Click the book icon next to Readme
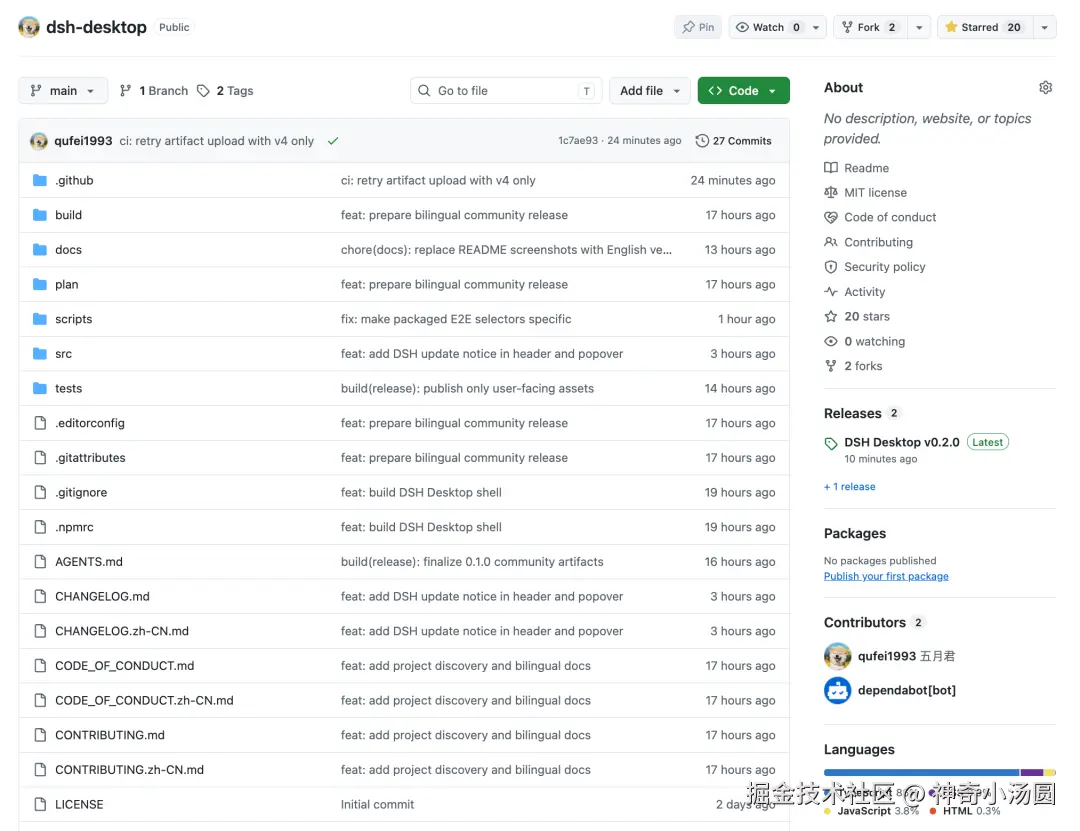 tap(831, 168)
